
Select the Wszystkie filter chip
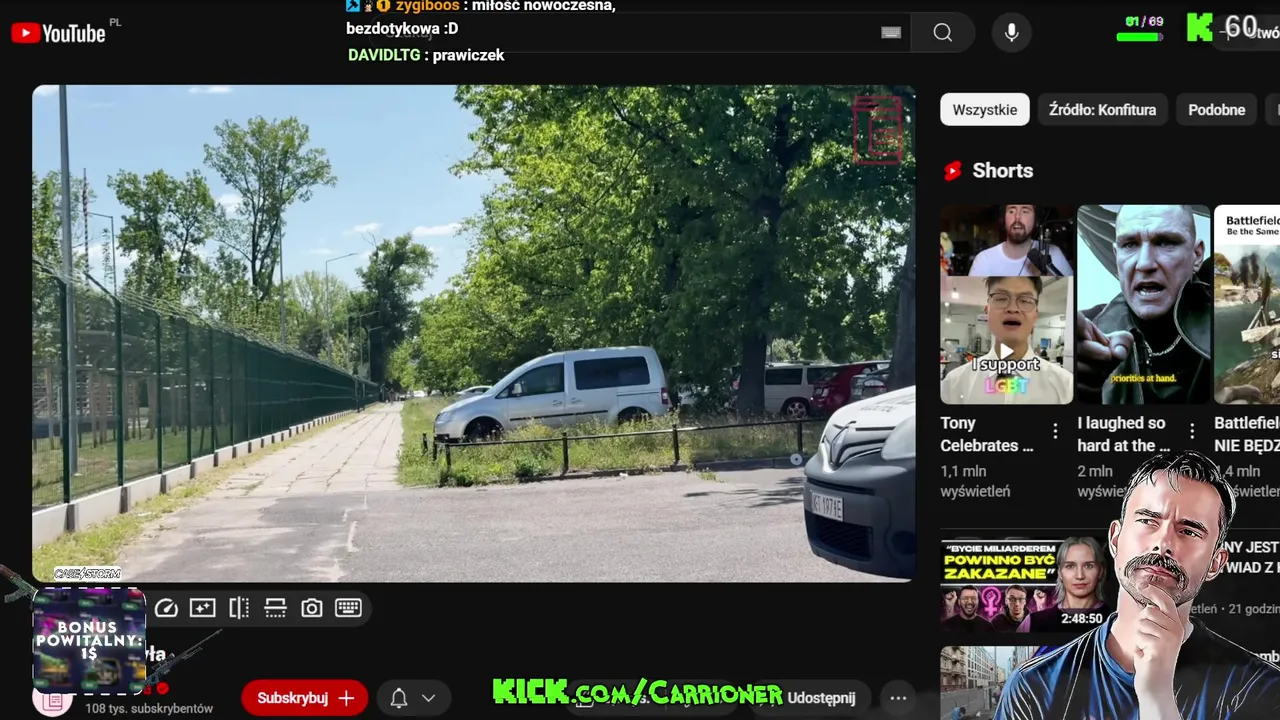tap(985, 110)
